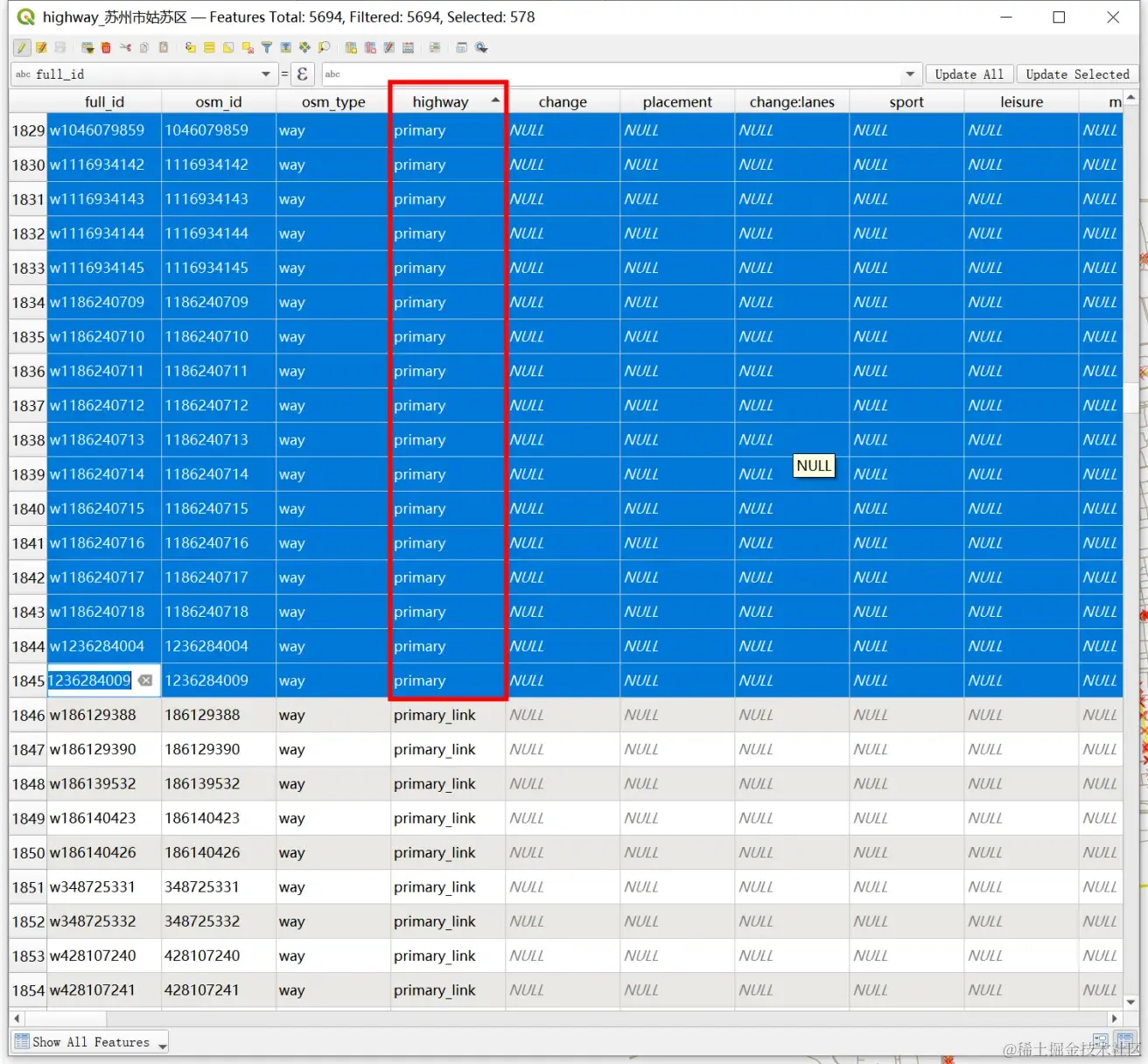Click the Save edits icon
The image size is (1148, 1064).
coord(60,47)
